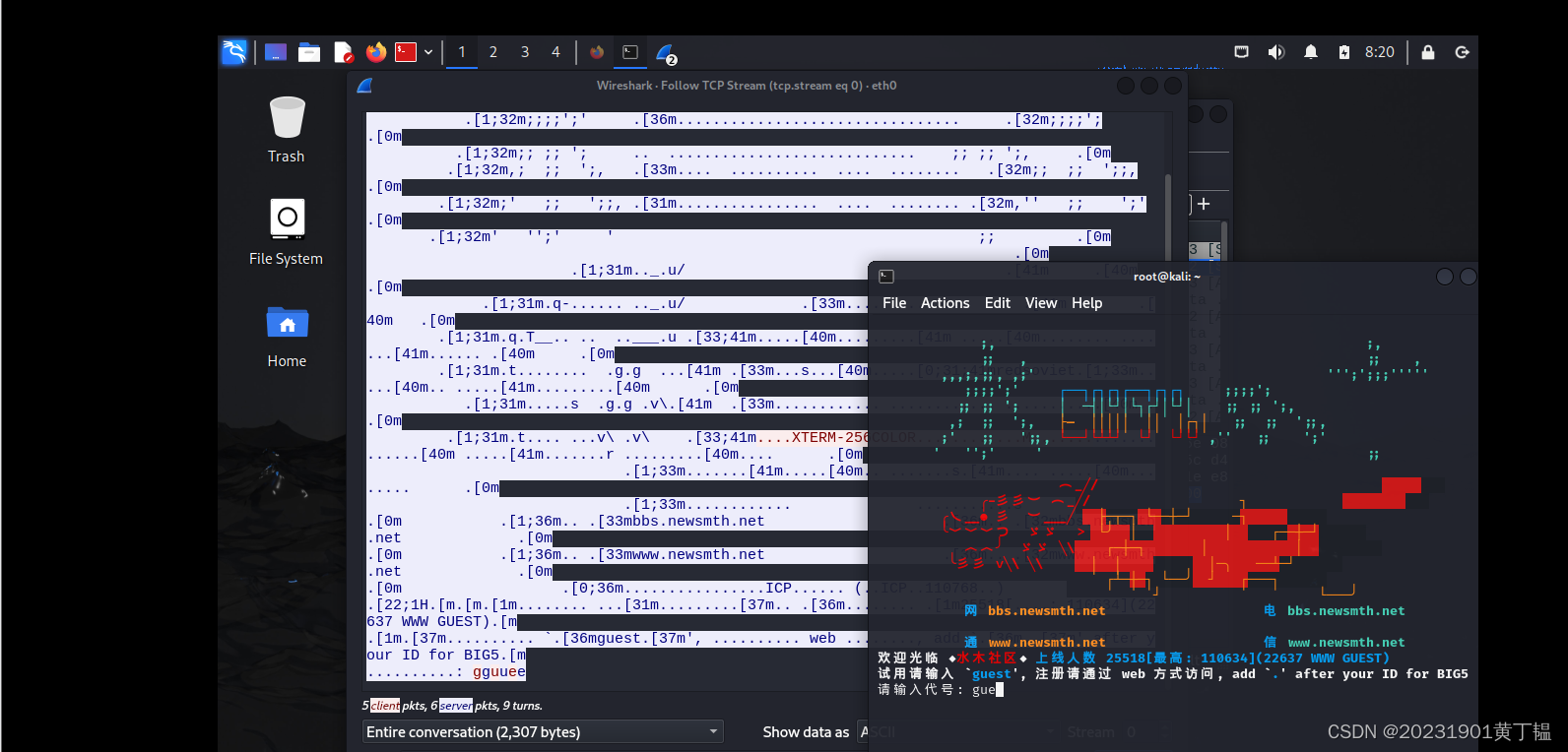1568x752 pixels.
Task: Click the 8:20 panel clock
Action: pos(1380,52)
